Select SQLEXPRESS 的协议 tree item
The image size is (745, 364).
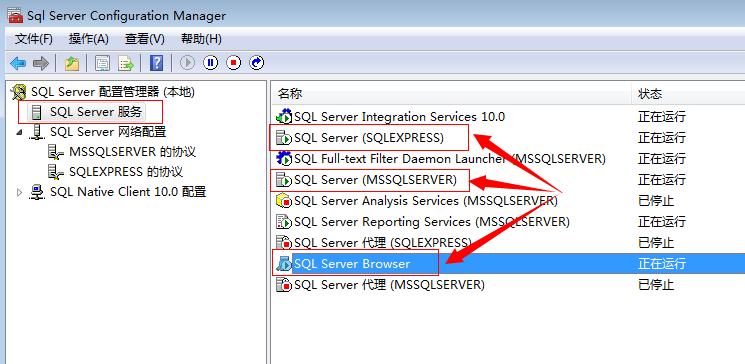pos(126,172)
